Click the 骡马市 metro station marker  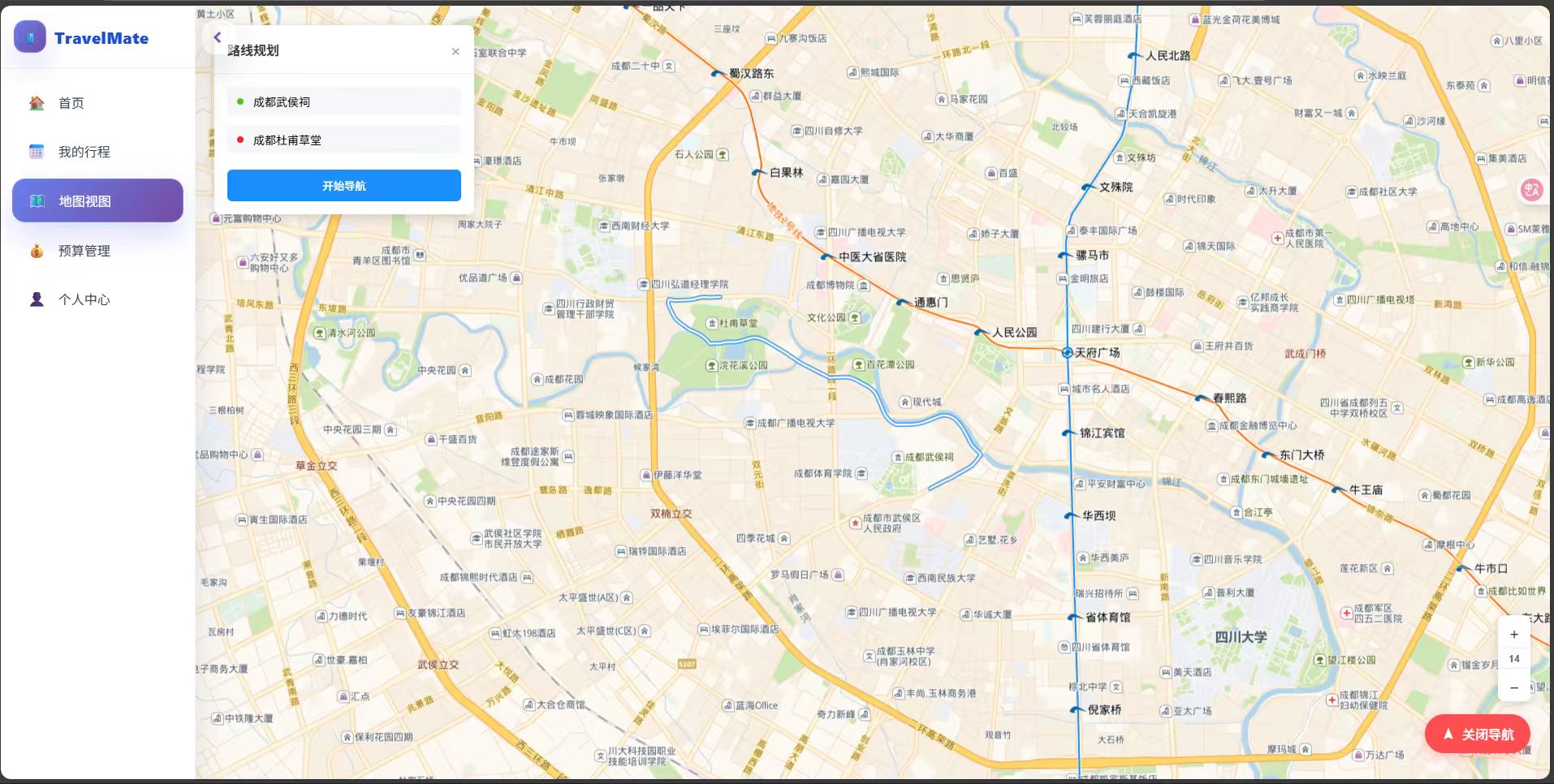tap(1064, 255)
